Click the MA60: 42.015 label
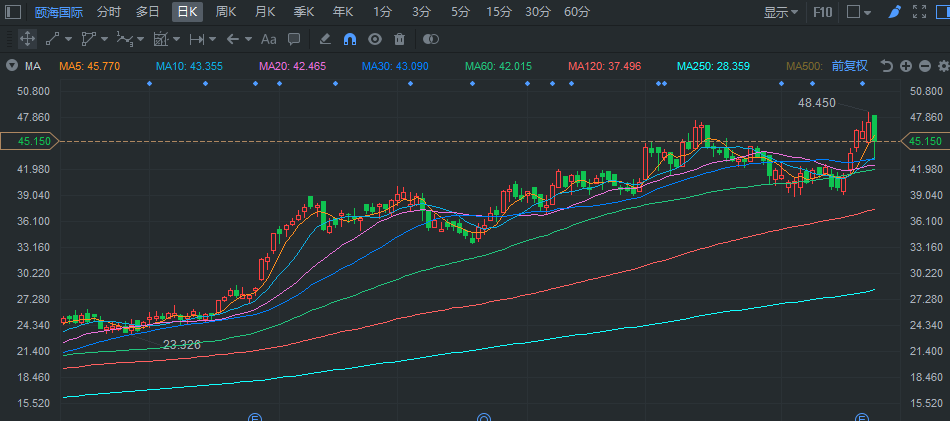This screenshot has width=950, height=421. coord(498,66)
